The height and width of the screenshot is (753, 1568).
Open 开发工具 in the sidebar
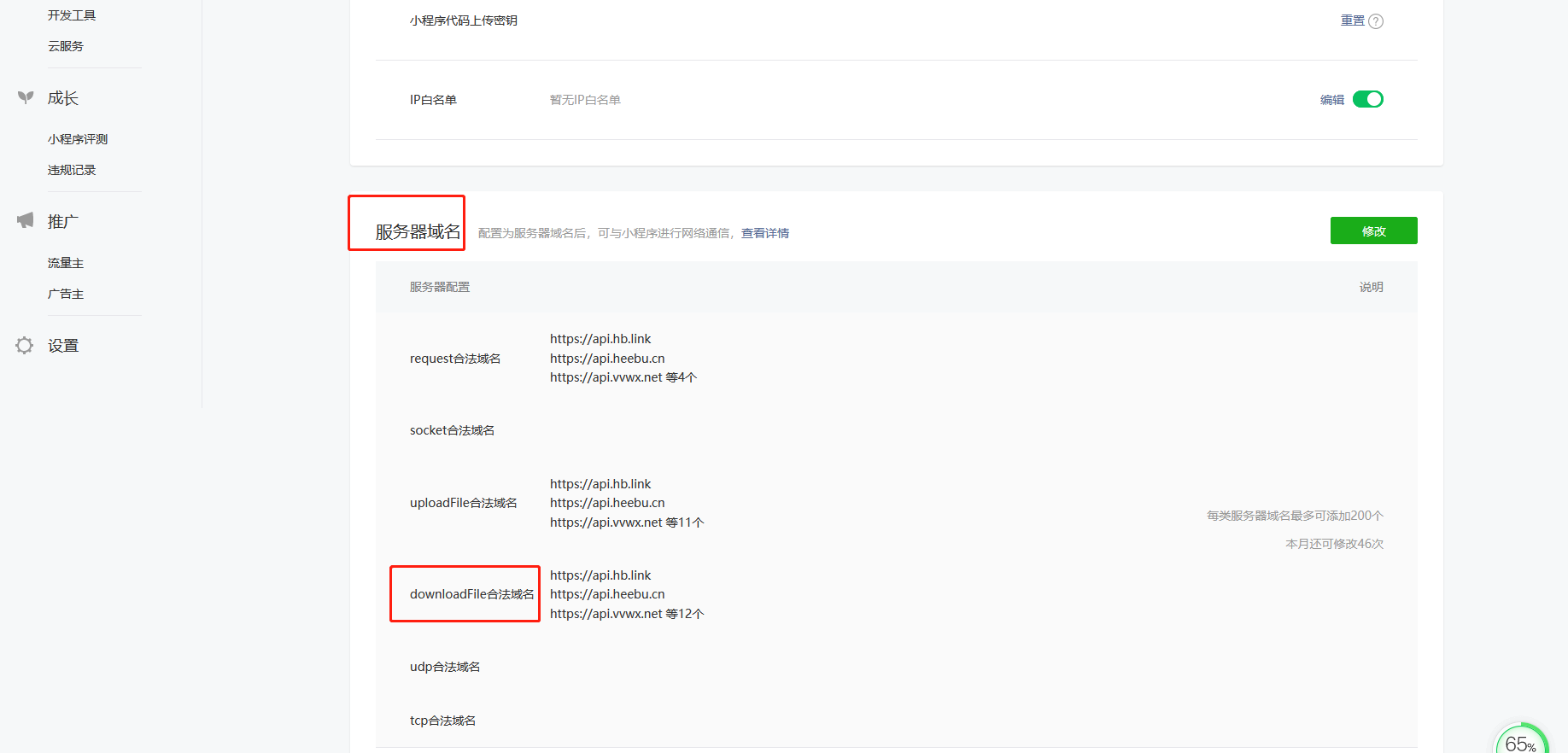tap(72, 15)
